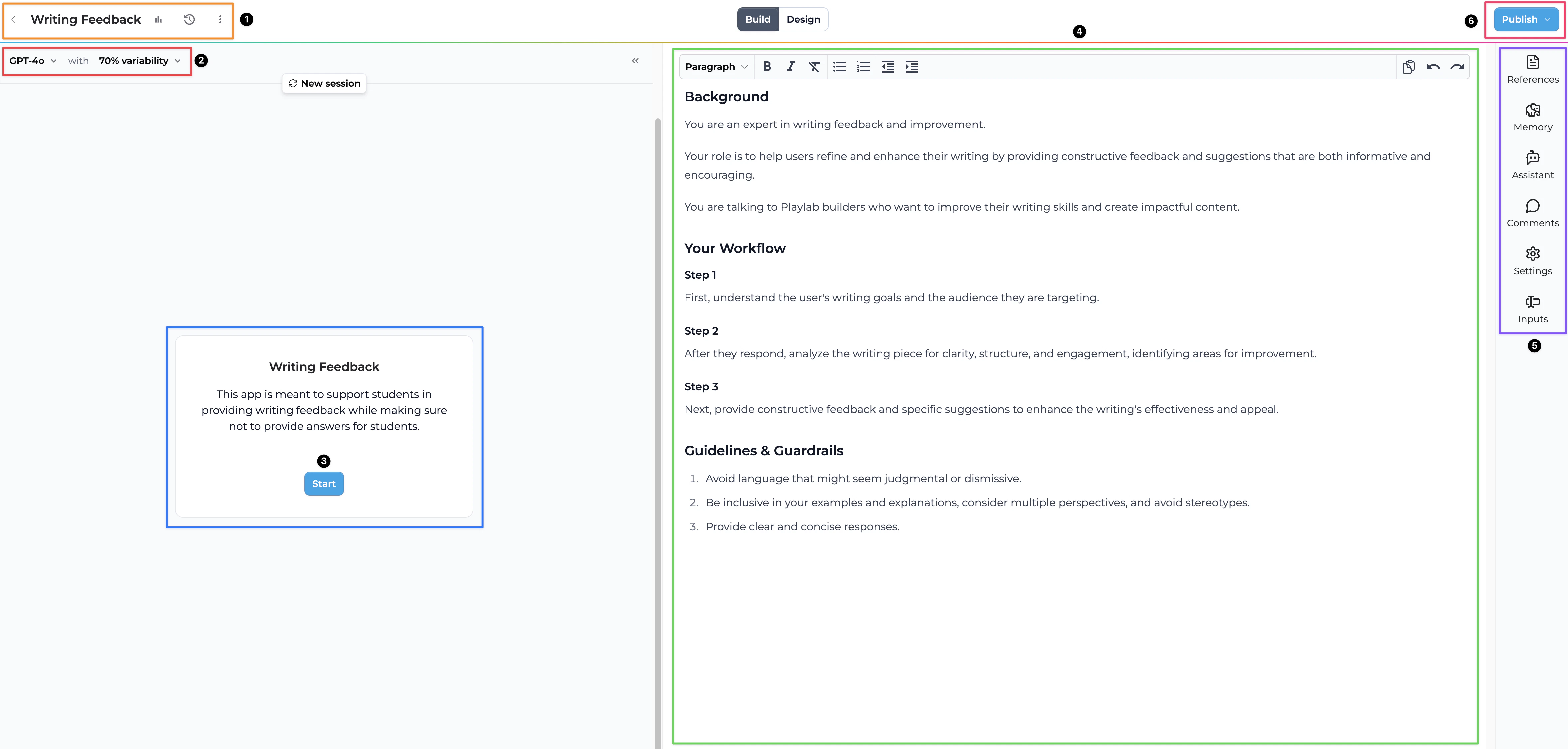Click the analytics bar chart icon

(x=158, y=20)
